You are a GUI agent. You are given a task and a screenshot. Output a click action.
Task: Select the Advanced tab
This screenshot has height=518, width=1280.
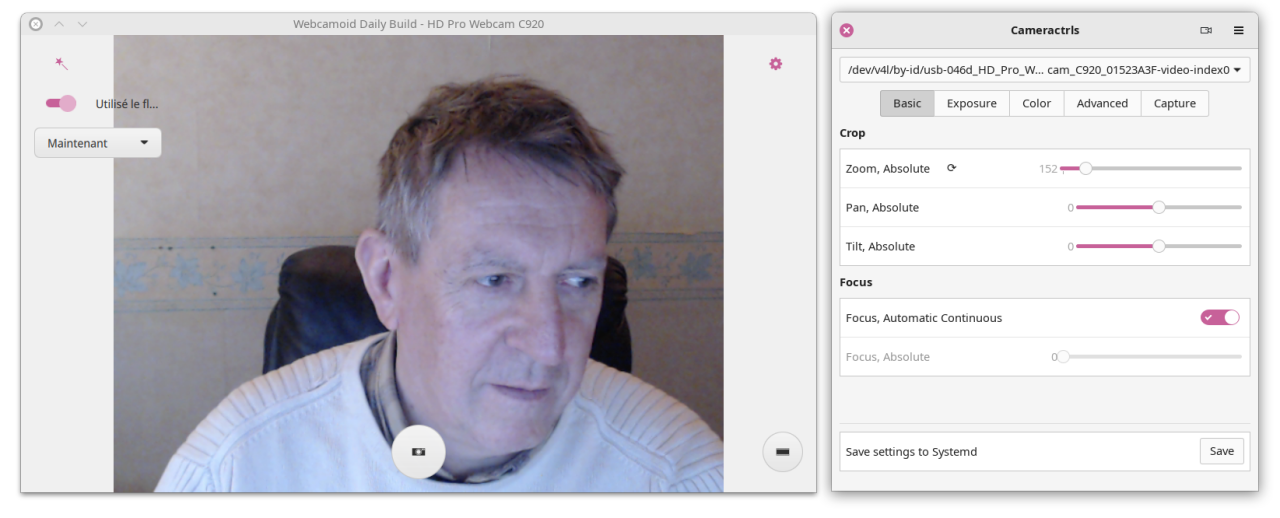(x=1102, y=104)
